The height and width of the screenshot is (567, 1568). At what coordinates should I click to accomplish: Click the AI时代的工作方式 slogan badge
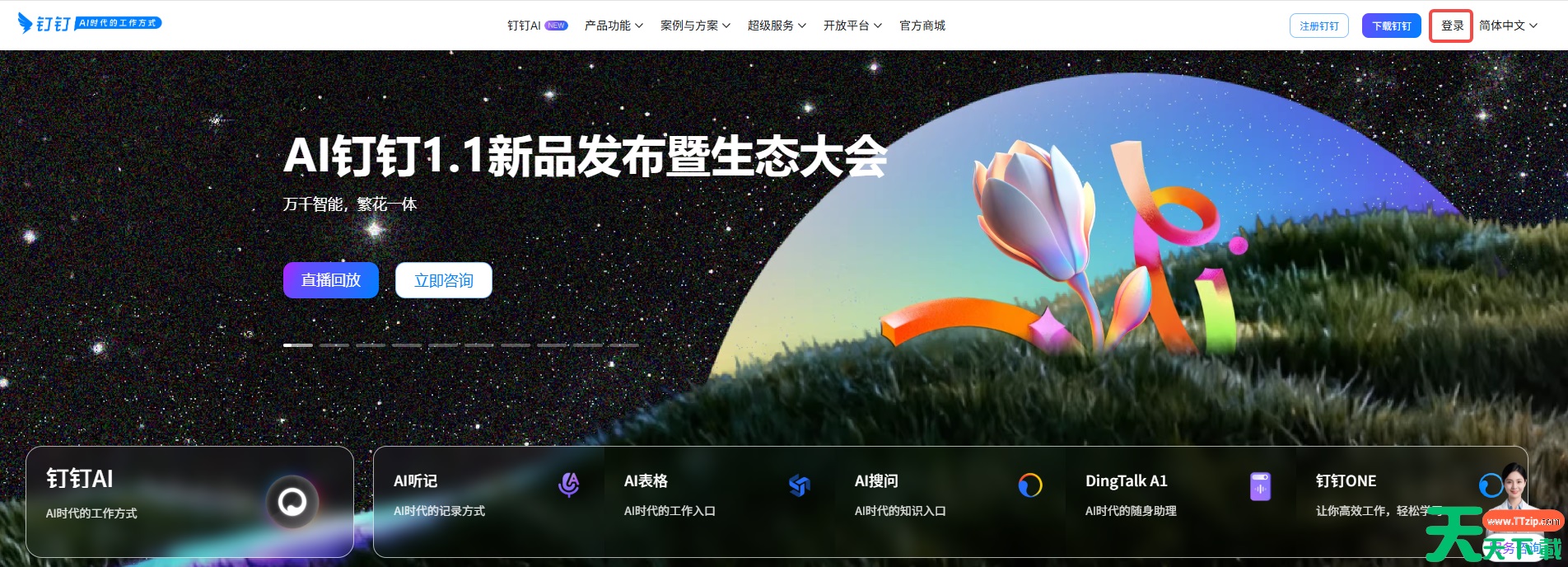click(x=119, y=23)
